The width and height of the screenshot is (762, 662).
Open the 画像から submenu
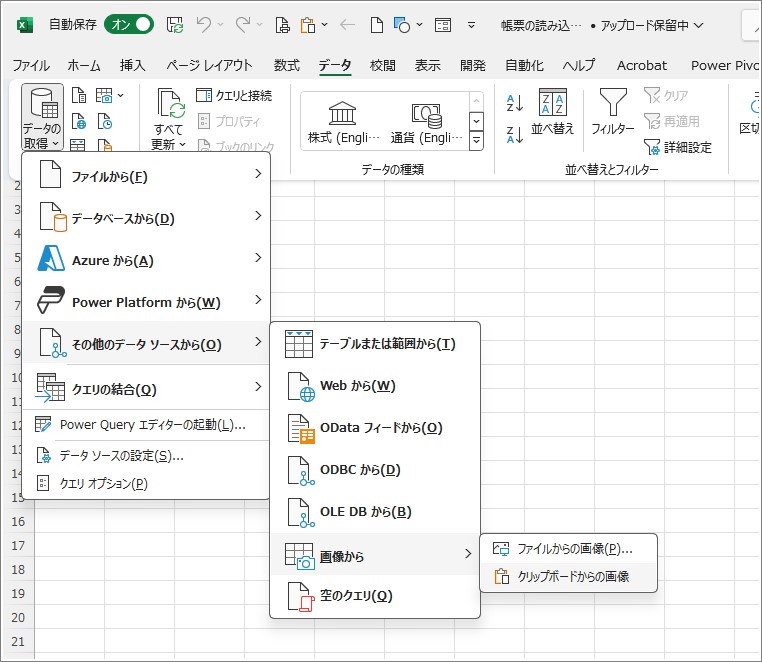coord(375,554)
